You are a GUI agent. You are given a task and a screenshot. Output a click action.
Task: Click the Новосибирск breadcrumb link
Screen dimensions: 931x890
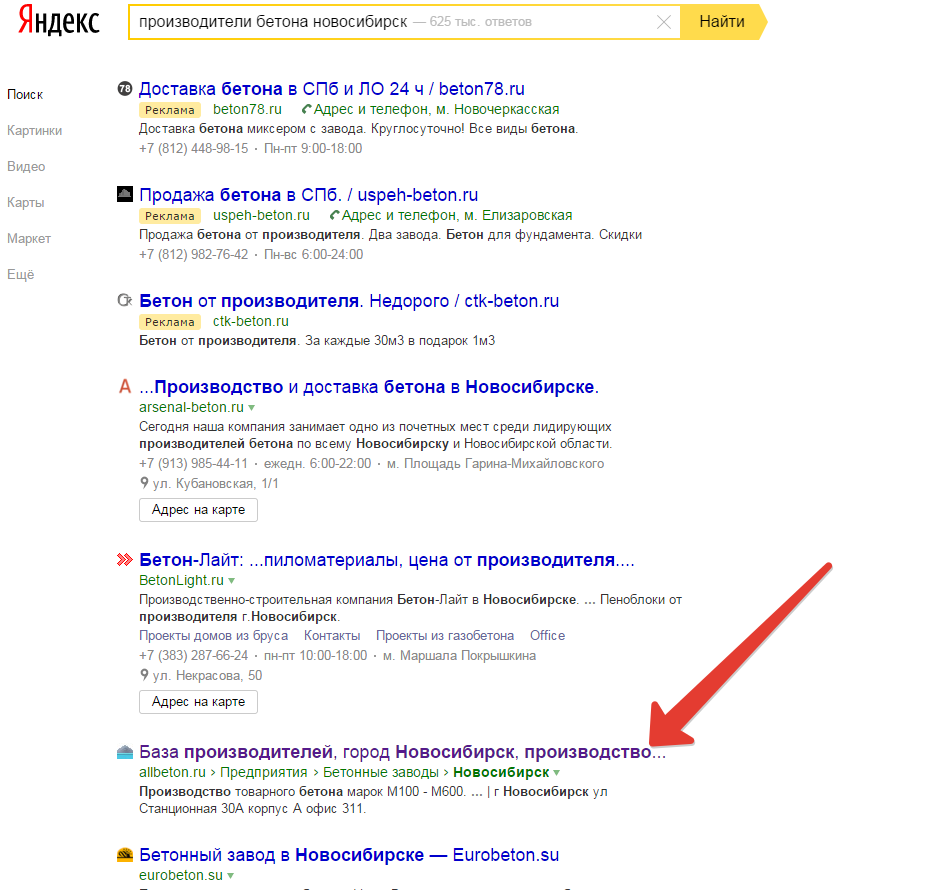click(501, 772)
